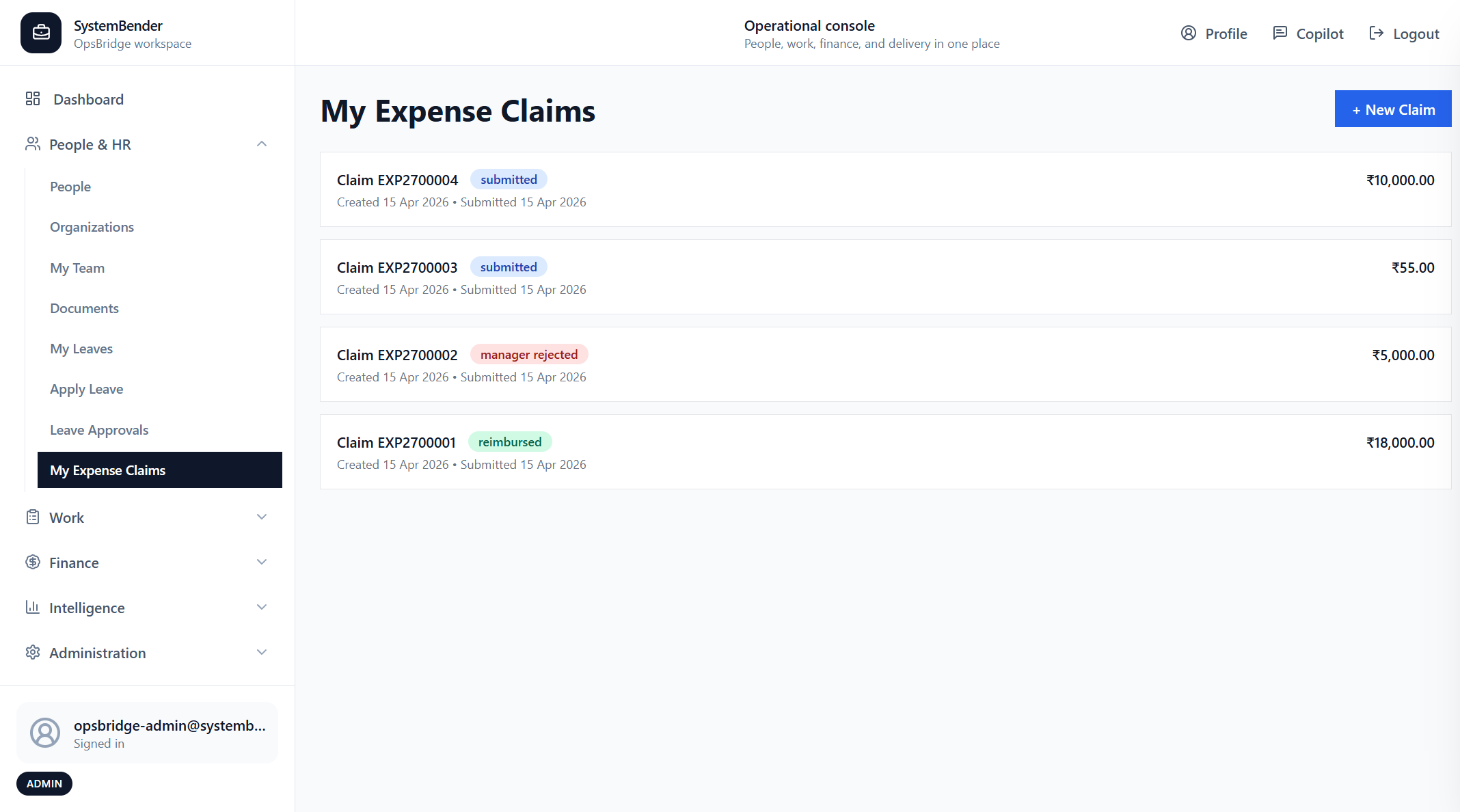Click the Work section label
Screen dimensions: 1460x812
click(66, 518)
